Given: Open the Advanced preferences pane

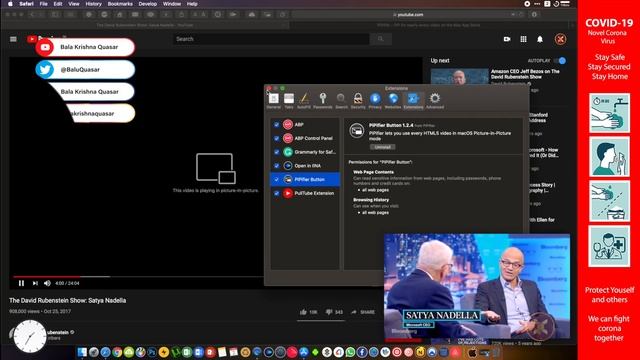Looking at the screenshot, I should click(x=435, y=100).
